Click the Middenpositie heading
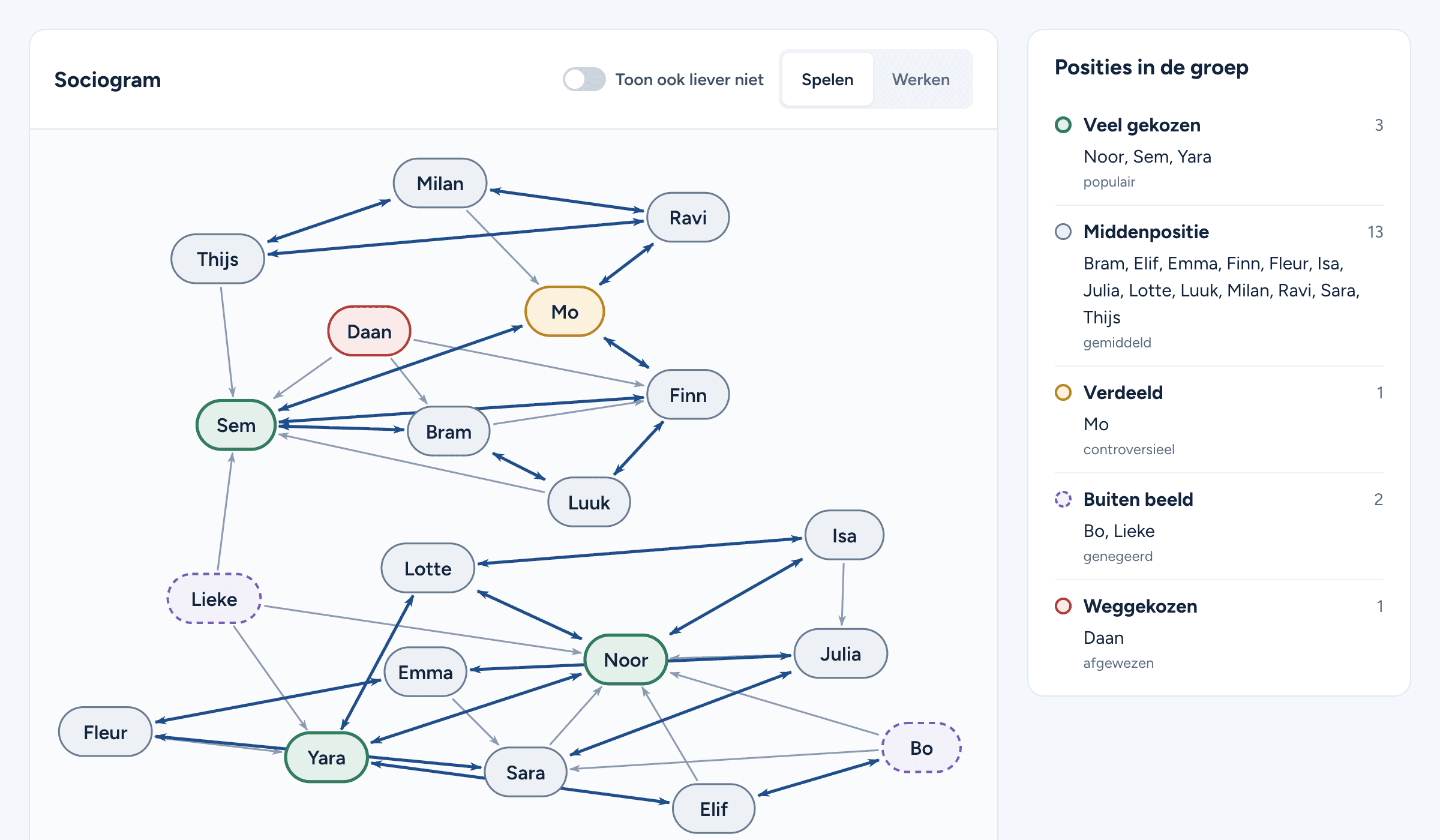 click(x=1146, y=232)
